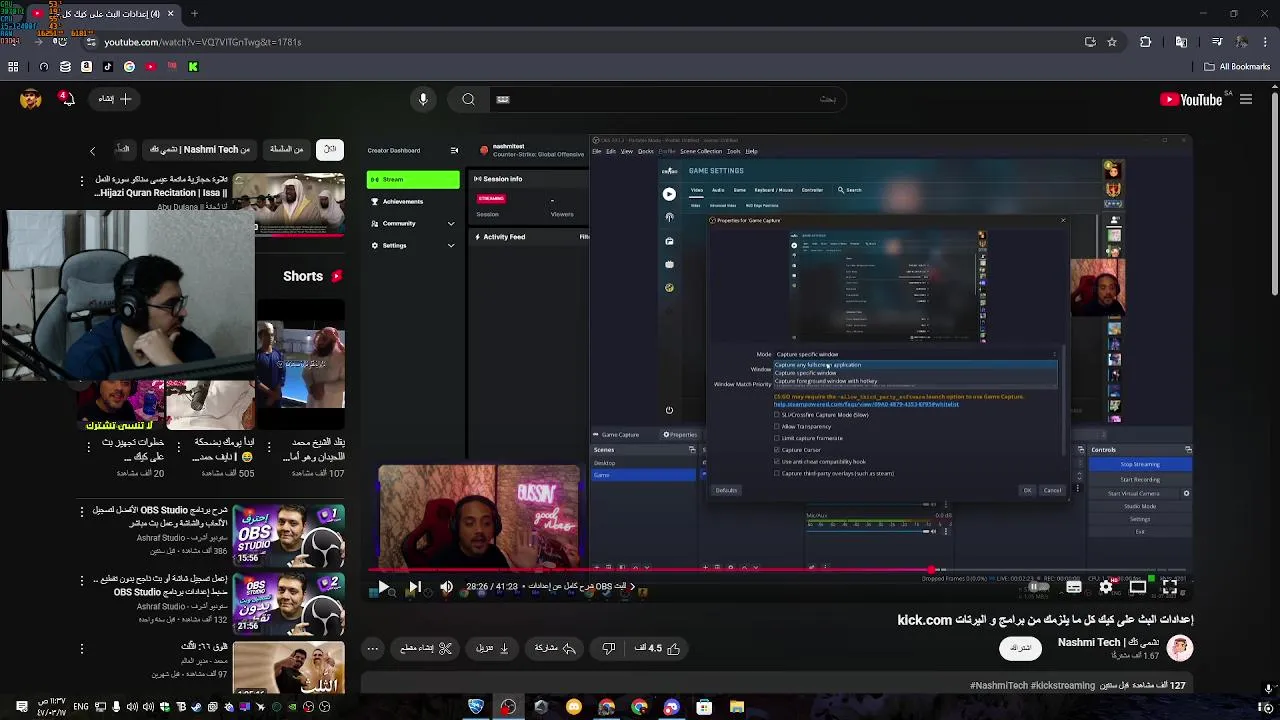The height and width of the screenshot is (720, 1280).
Task: Open the YouTube account avatar menu
Action: click(x=31, y=99)
